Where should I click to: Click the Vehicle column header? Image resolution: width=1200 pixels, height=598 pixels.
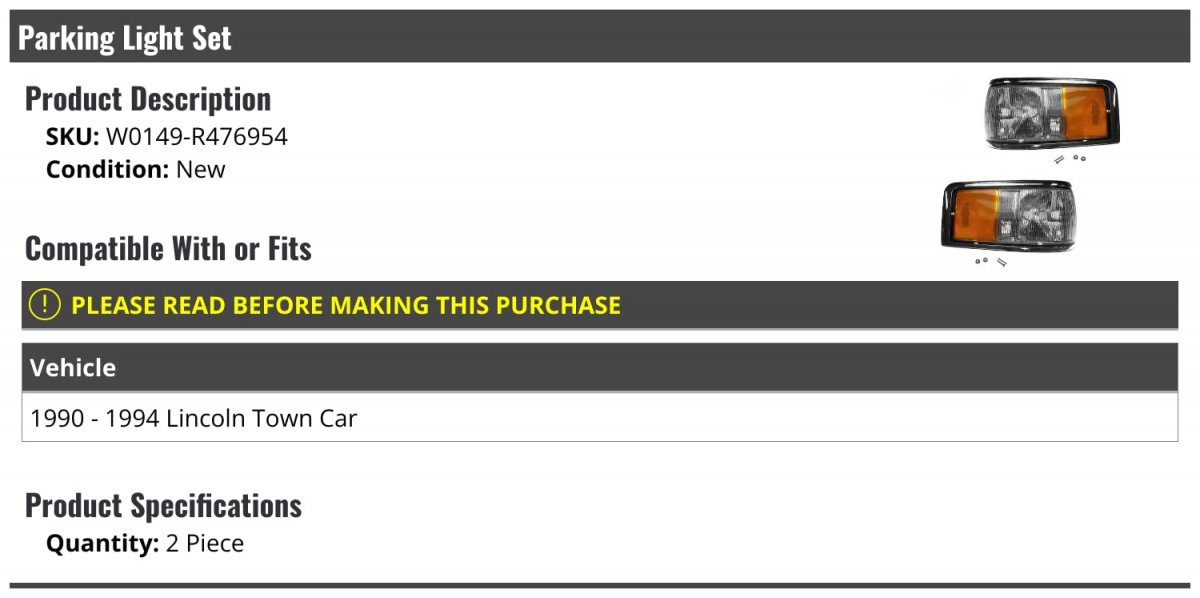tap(600, 367)
